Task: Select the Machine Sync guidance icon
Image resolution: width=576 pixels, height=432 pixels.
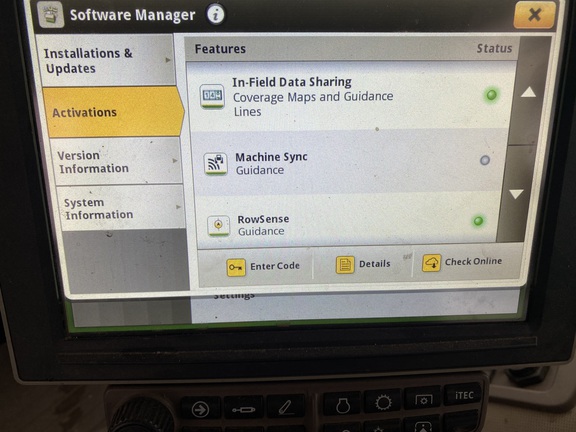Action: 216,163
